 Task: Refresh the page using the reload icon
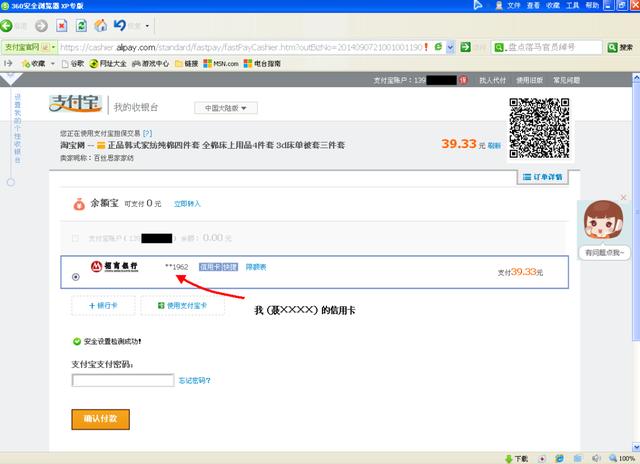81,26
